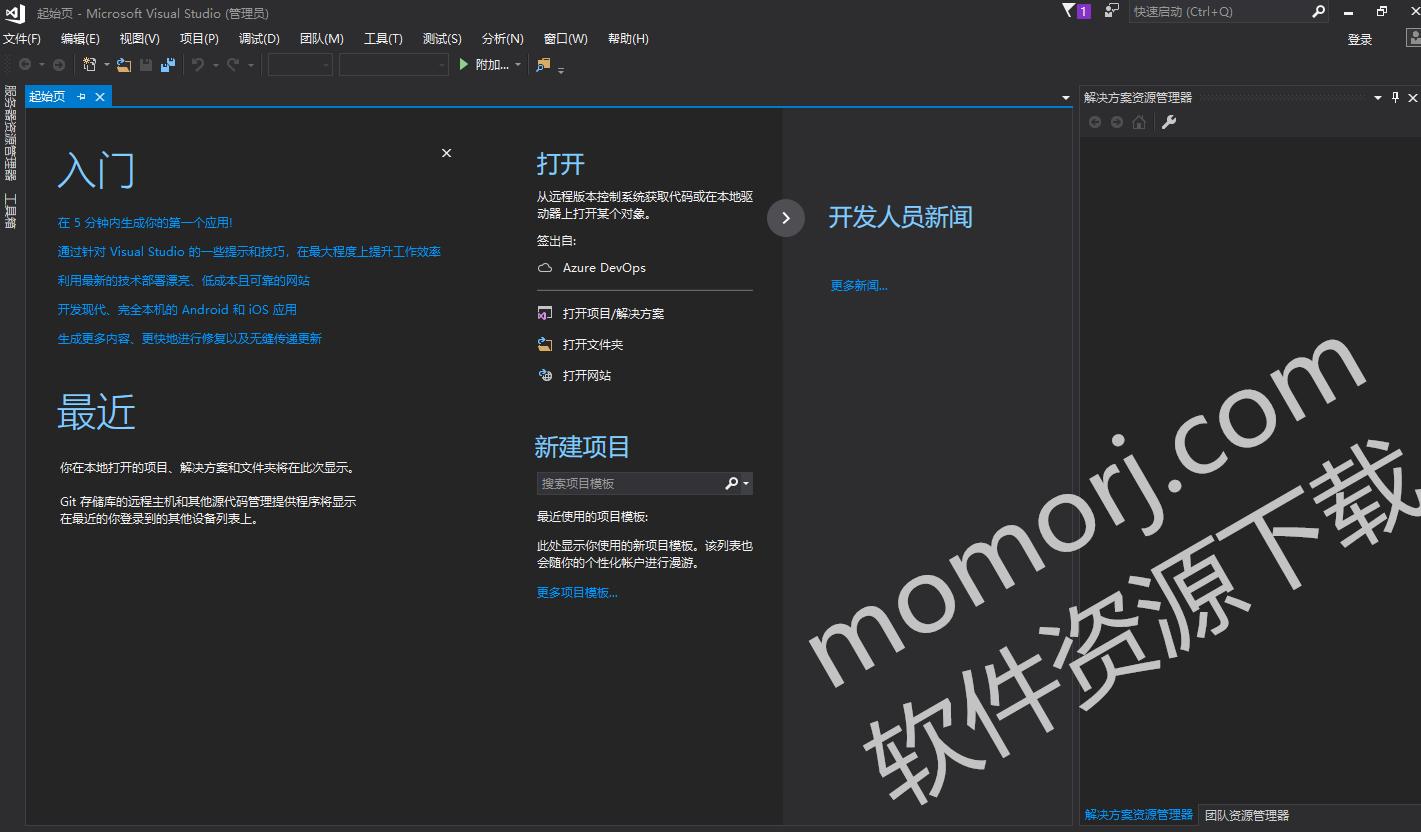The width and height of the screenshot is (1421, 832).
Task: Start debugging with the green run arrow
Action: 462,63
